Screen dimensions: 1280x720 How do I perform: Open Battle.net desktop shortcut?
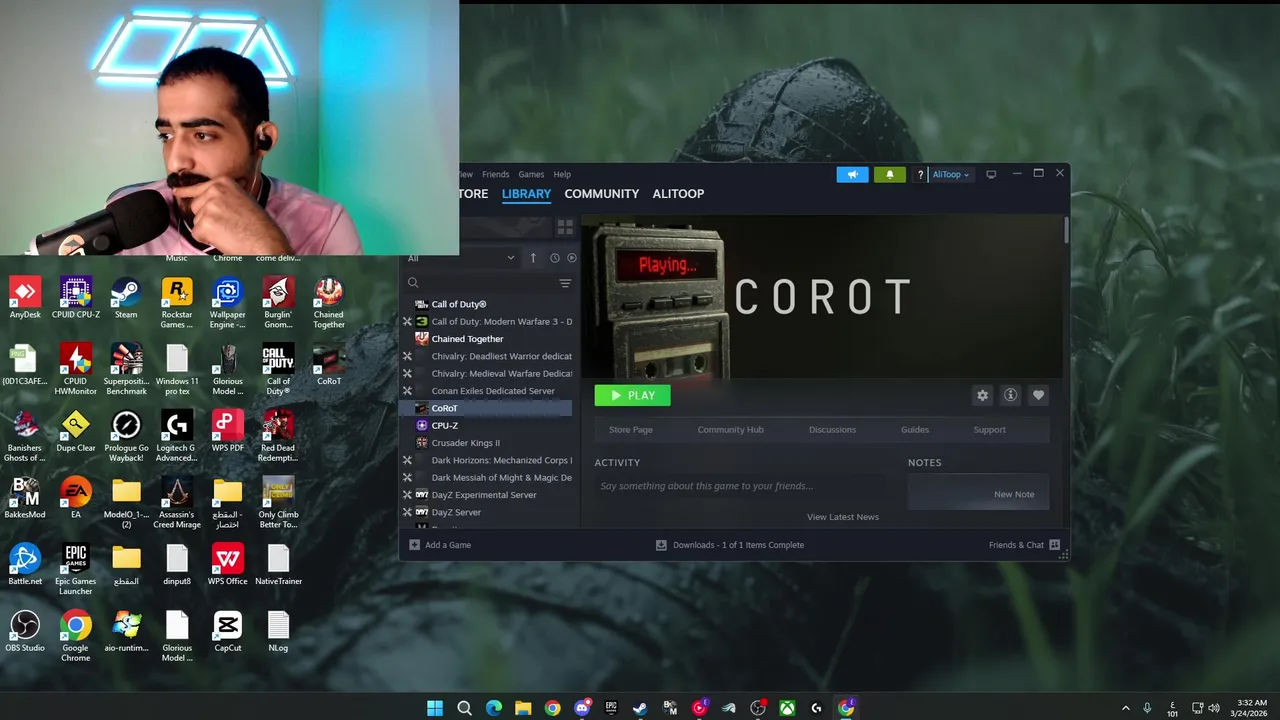point(25,565)
